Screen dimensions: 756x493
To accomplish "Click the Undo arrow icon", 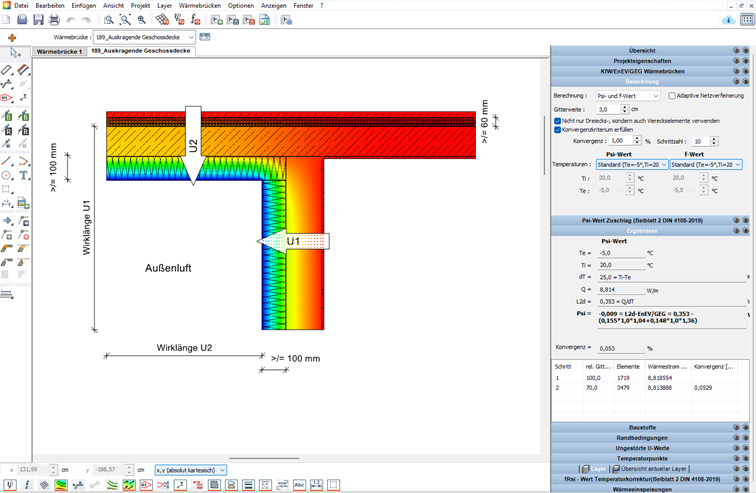I will coord(70,20).
